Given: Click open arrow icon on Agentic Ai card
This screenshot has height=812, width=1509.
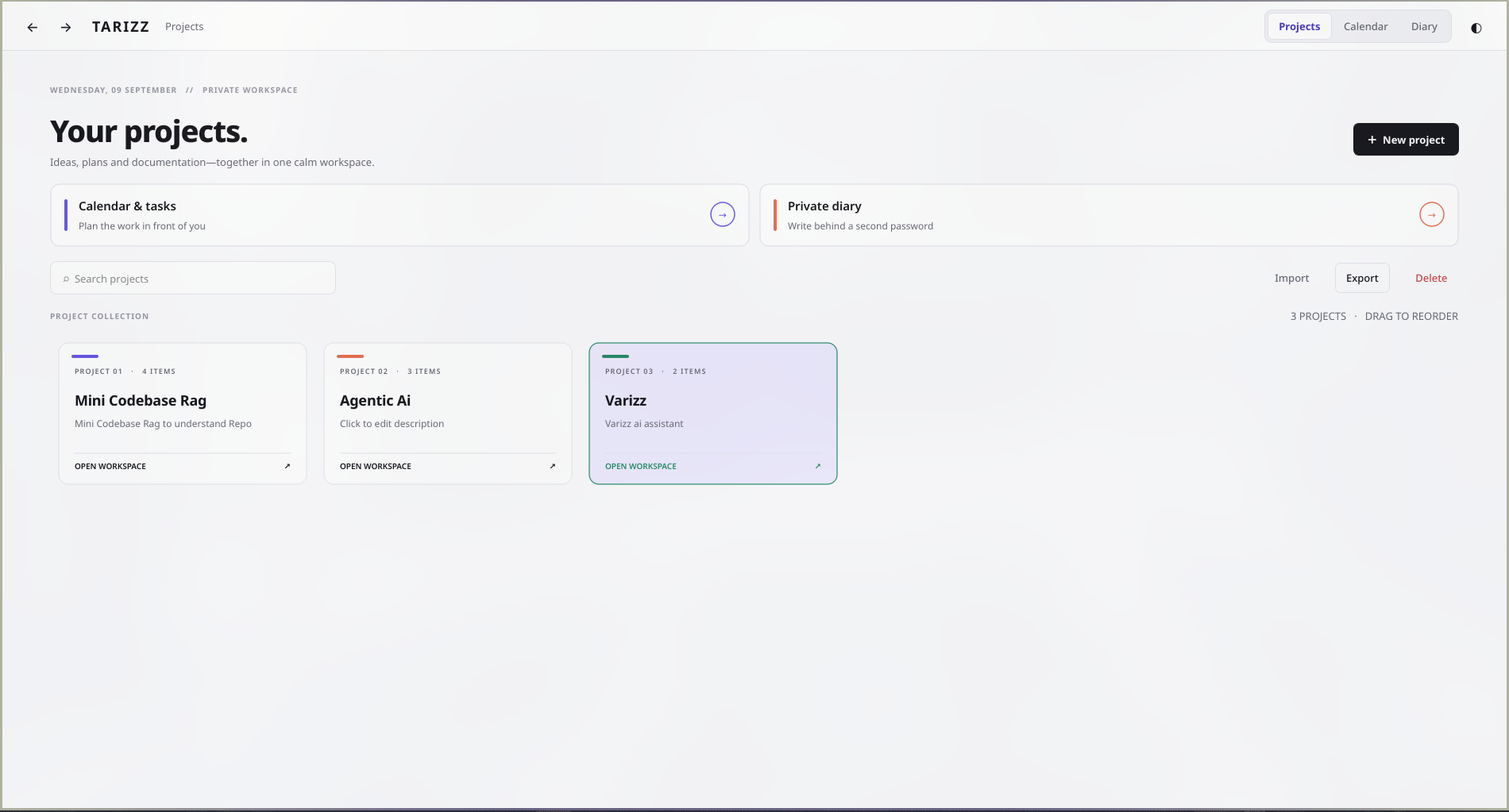Looking at the screenshot, I should (553, 466).
